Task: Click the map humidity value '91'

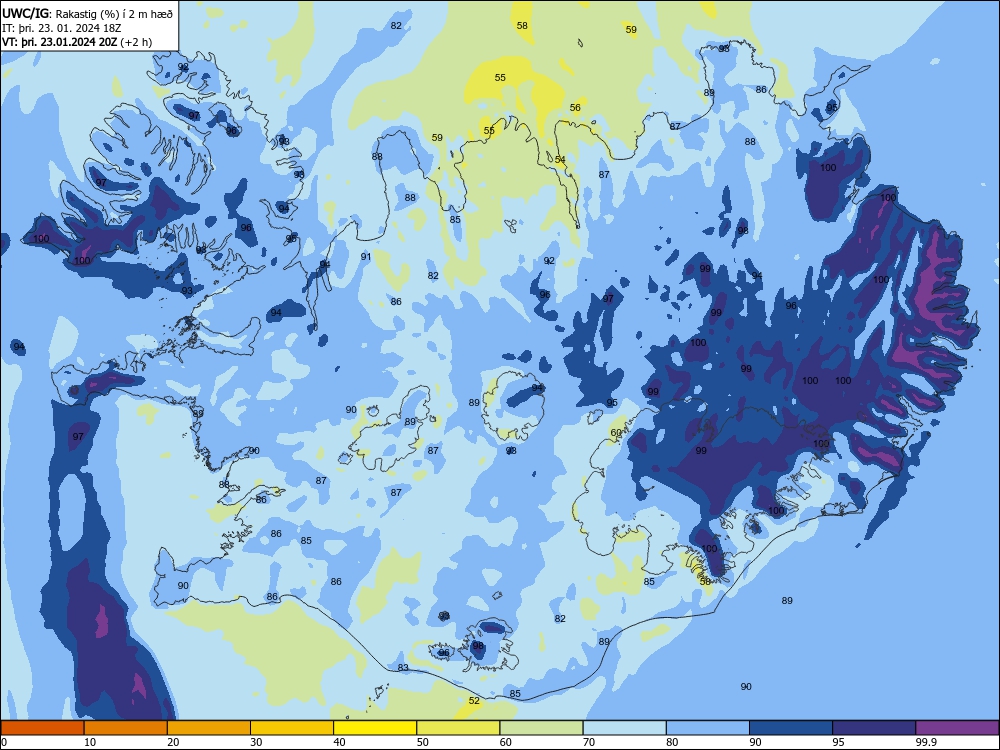Action: click(365, 256)
